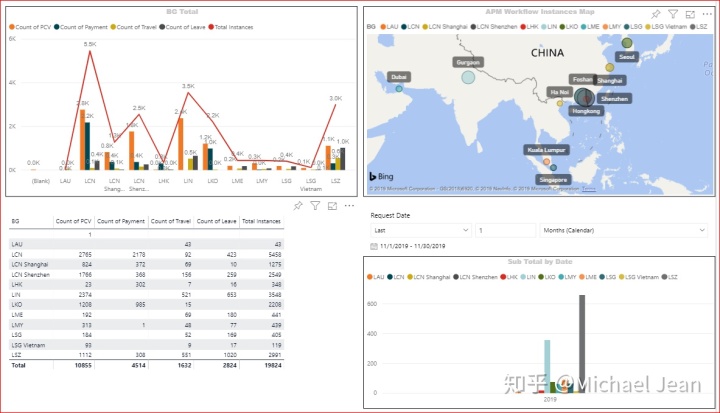Sort table by Total Instances header
Screen dimensions: 720x413
pos(261,221)
